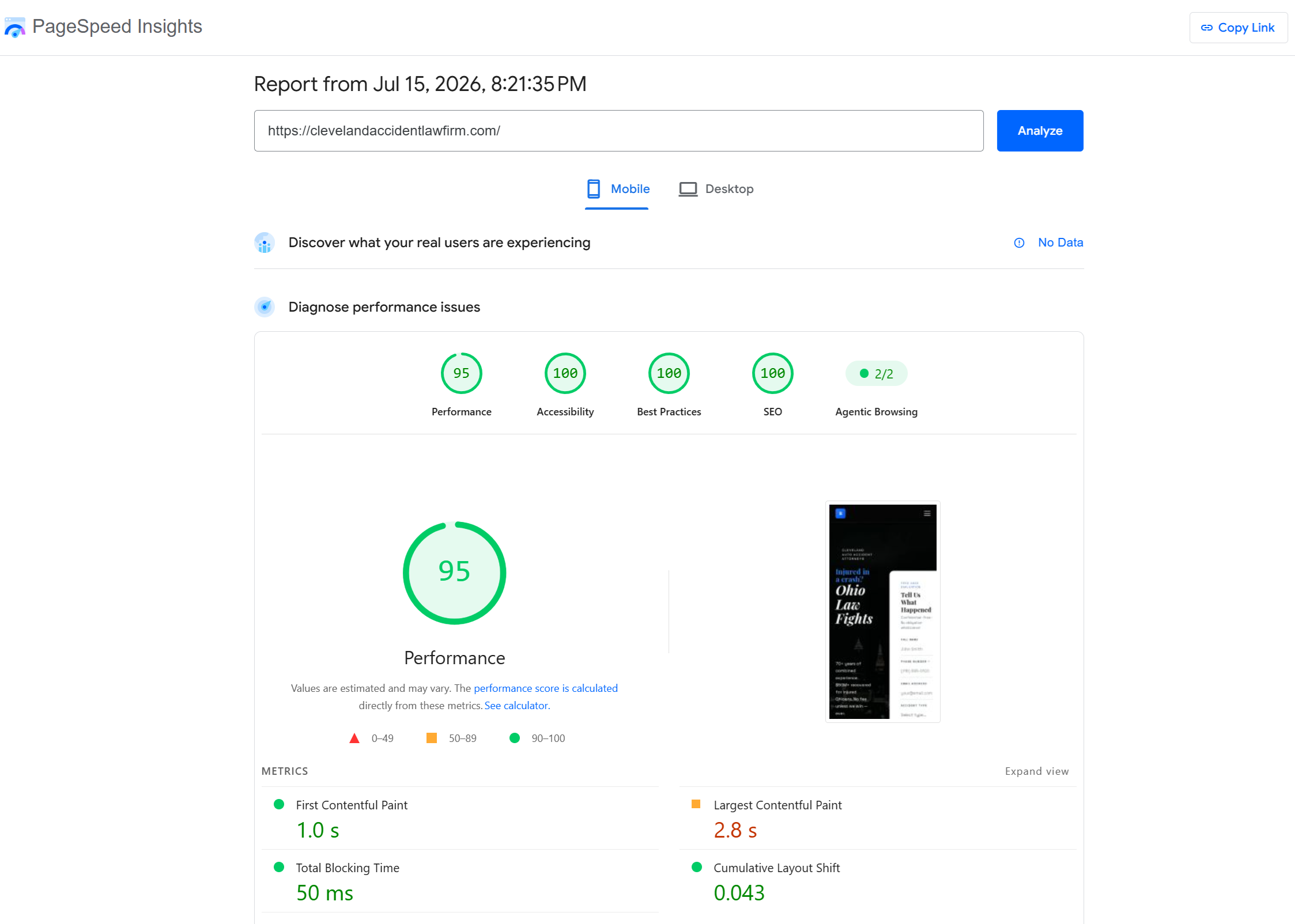Switch to the Mobile tab
1295x924 pixels.
pyautogui.click(x=617, y=189)
